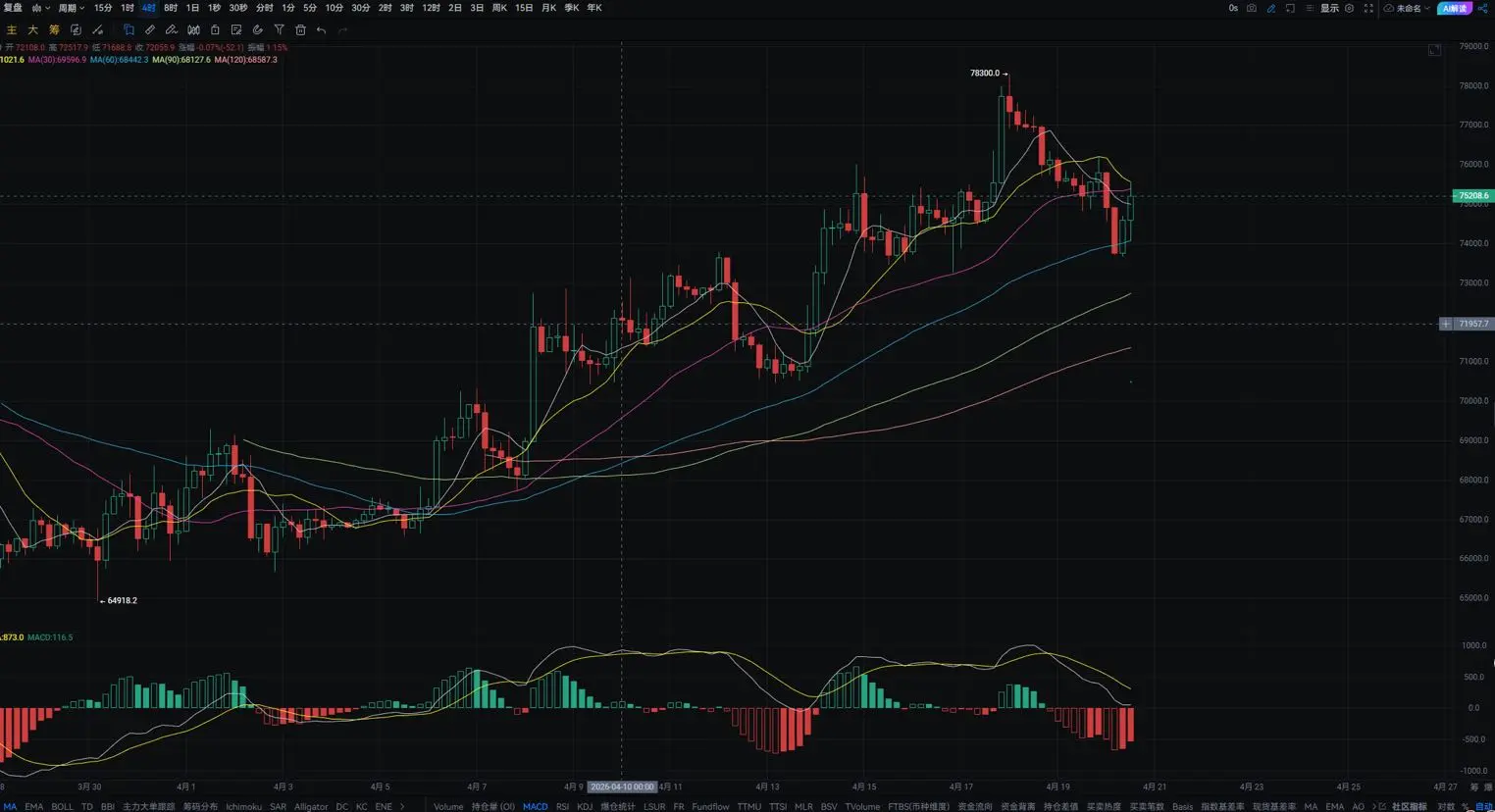The width and height of the screenshot is (1495, 812).
Task: Open the 显示 display options menu
Action: pos(1329,8)
